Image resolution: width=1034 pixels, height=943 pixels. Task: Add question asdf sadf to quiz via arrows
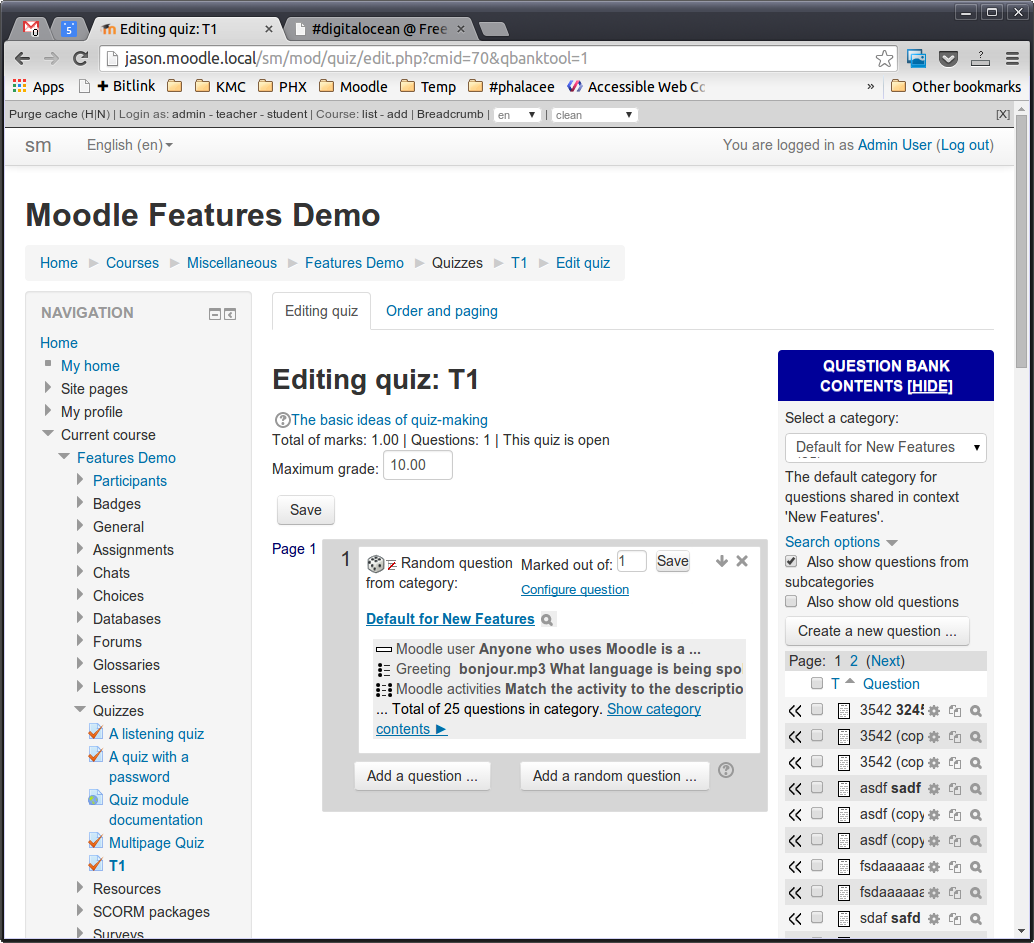[795, 789]
